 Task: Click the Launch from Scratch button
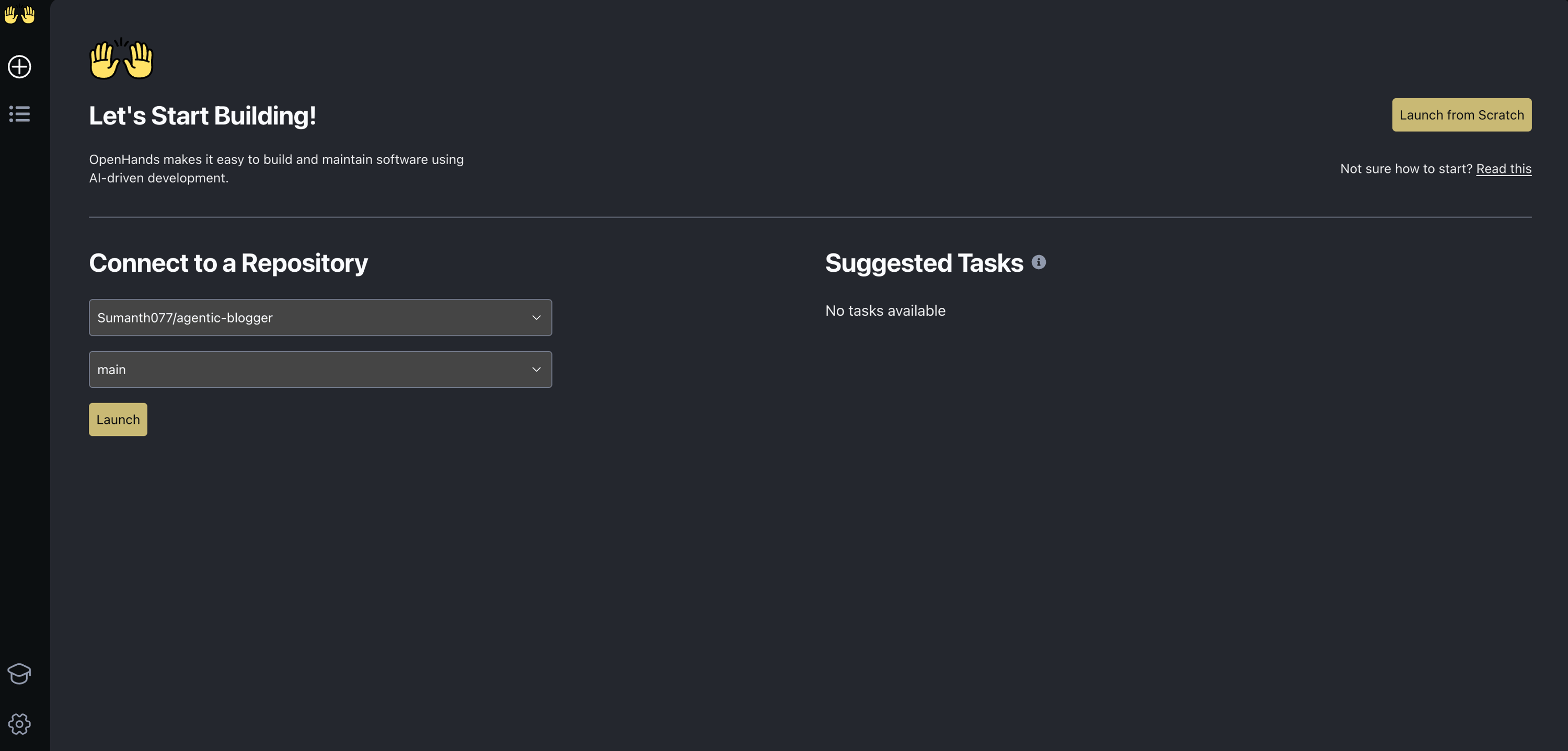click(1461, 114)
